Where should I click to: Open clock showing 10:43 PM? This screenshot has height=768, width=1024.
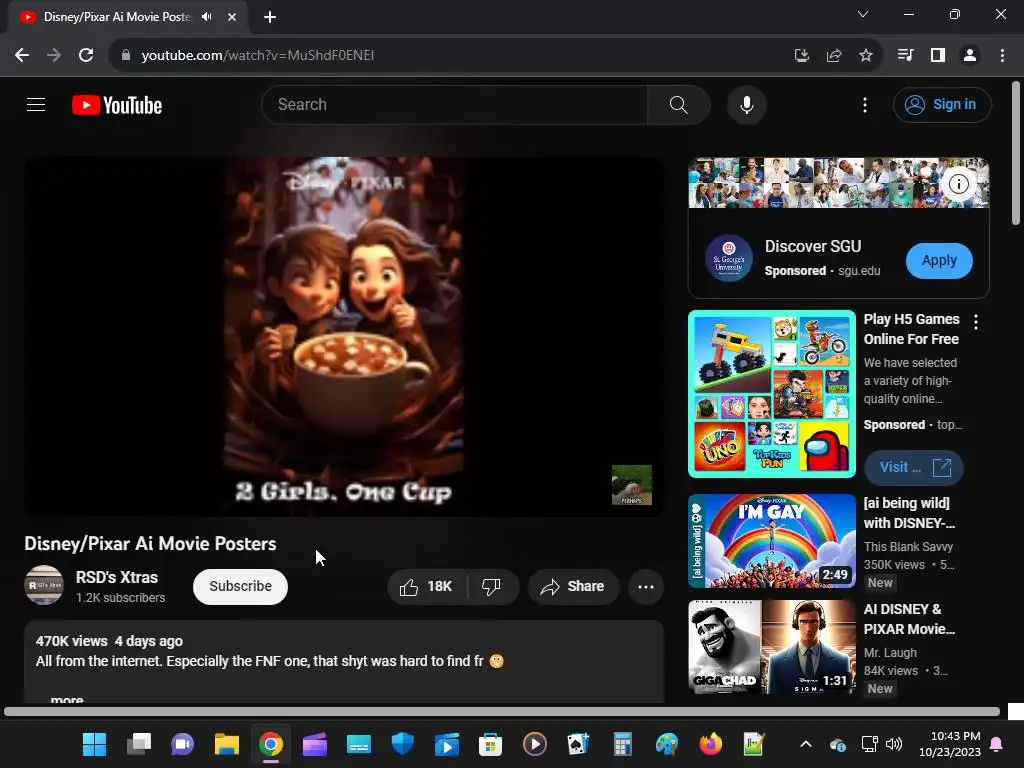pyautogui.click(x=950, y=744)
